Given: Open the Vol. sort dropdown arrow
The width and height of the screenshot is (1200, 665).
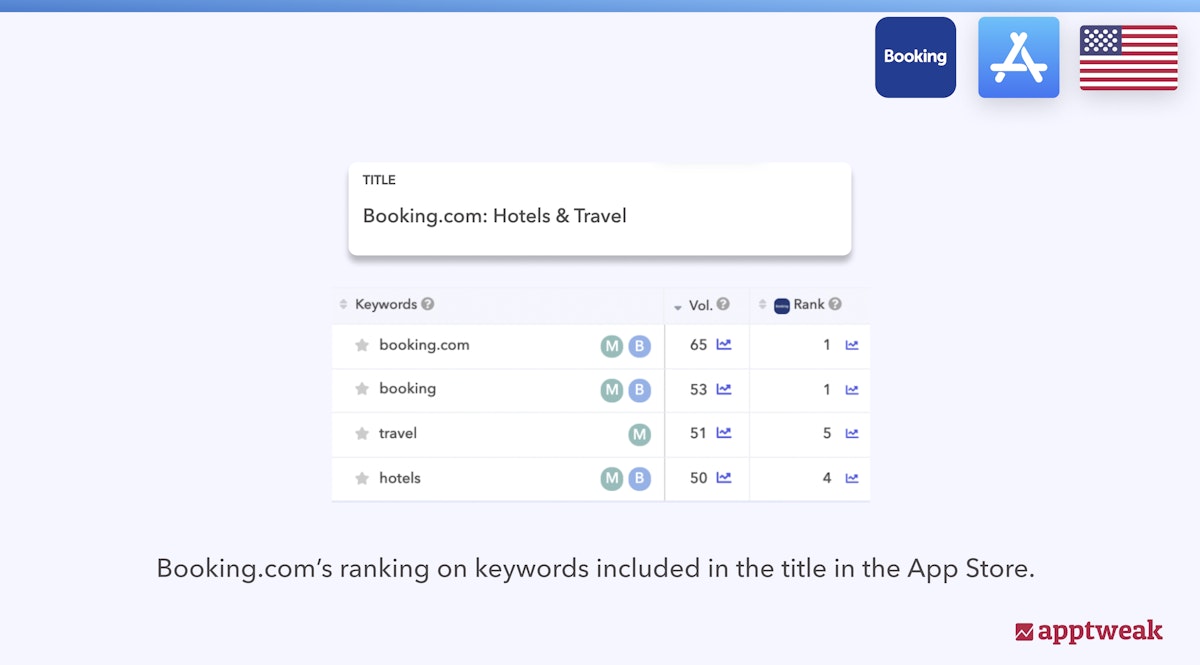Looking at the screenshot, I should 678,305.
